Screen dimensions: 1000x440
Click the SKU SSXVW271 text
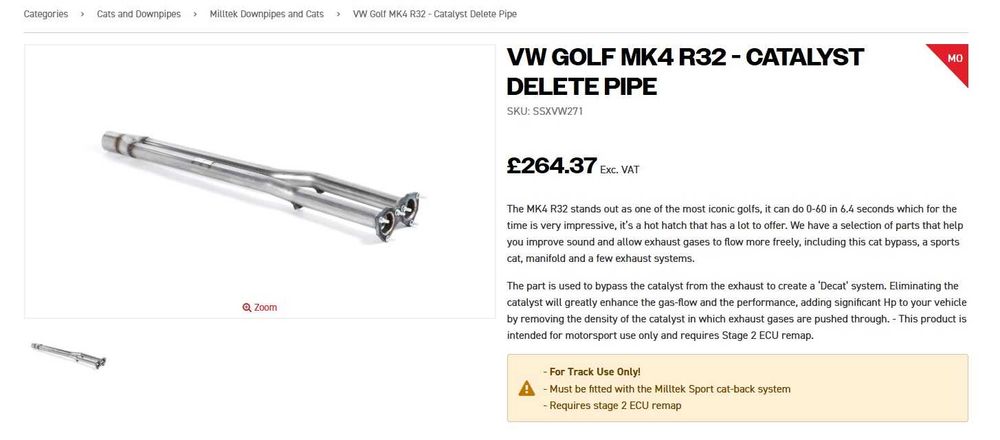[545, 111]
